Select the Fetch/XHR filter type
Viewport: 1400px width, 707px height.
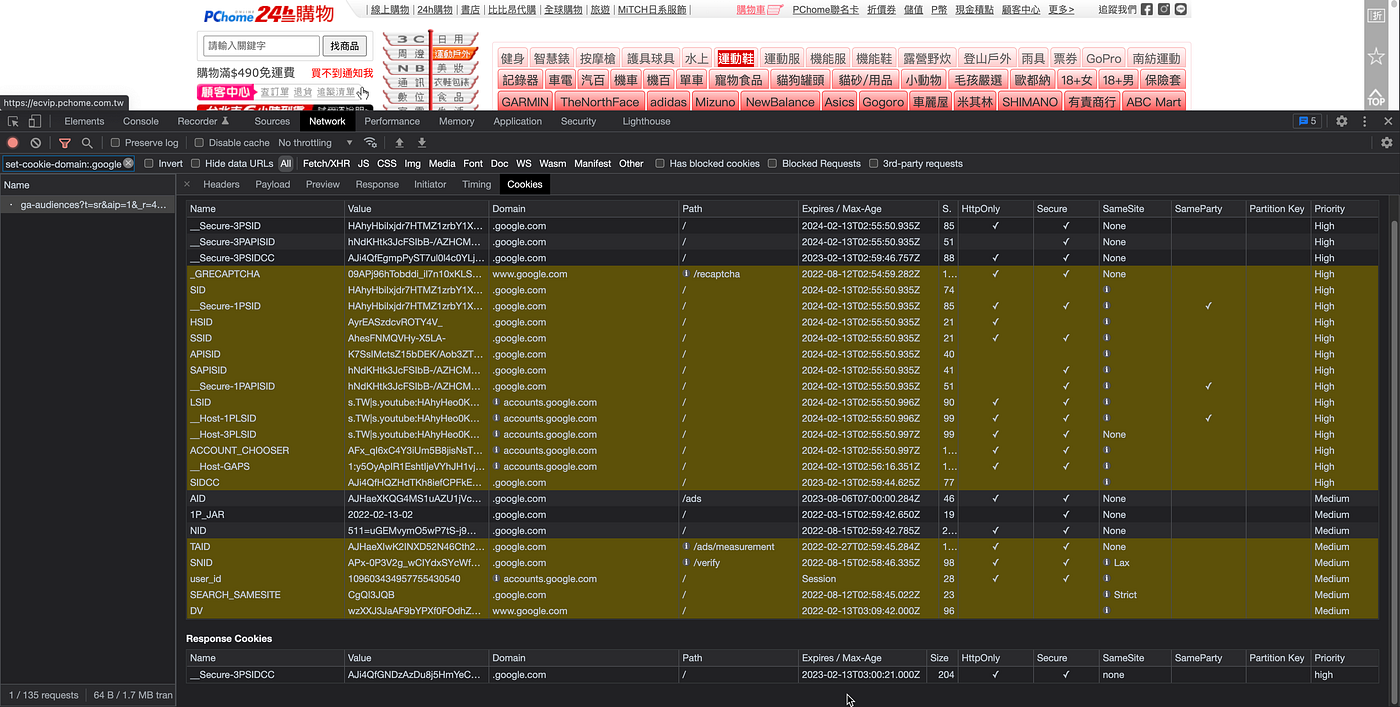[326, 163]
